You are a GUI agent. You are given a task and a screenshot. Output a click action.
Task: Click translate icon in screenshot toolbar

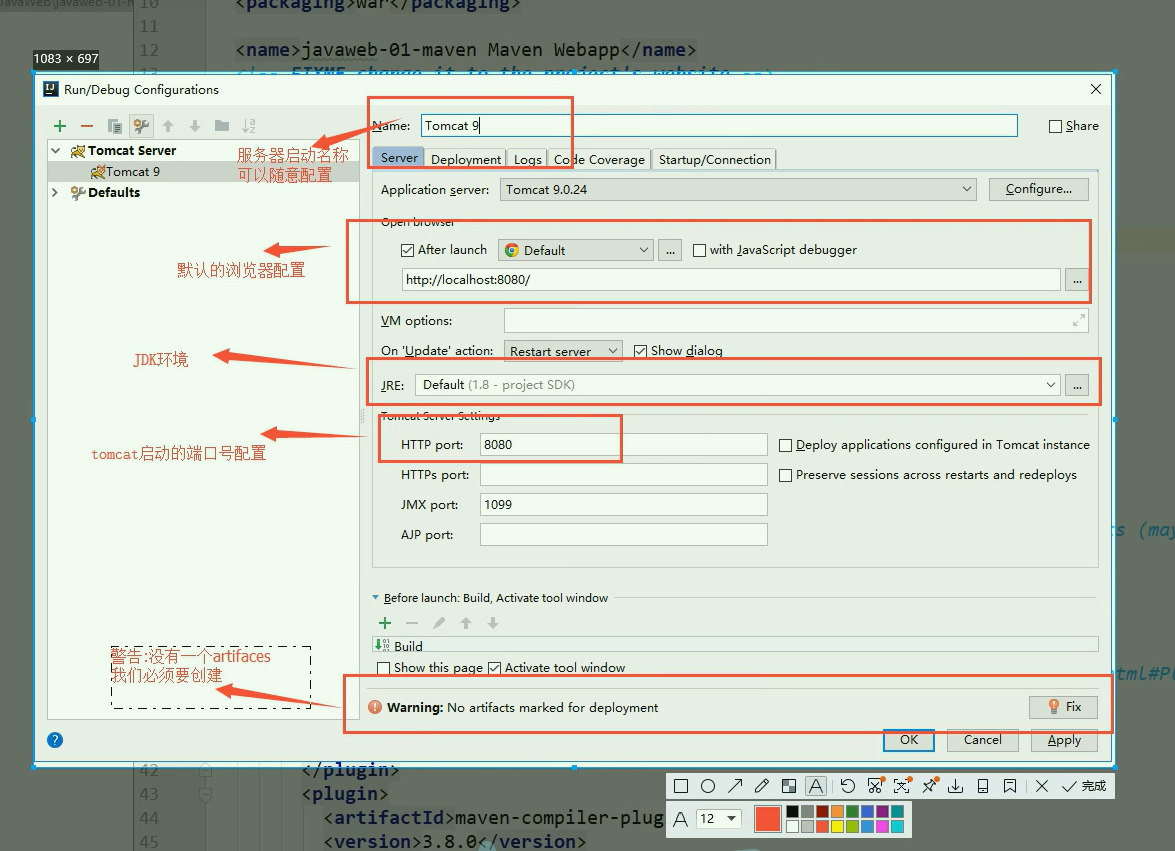pyautogui.click(x=901, y=786)
